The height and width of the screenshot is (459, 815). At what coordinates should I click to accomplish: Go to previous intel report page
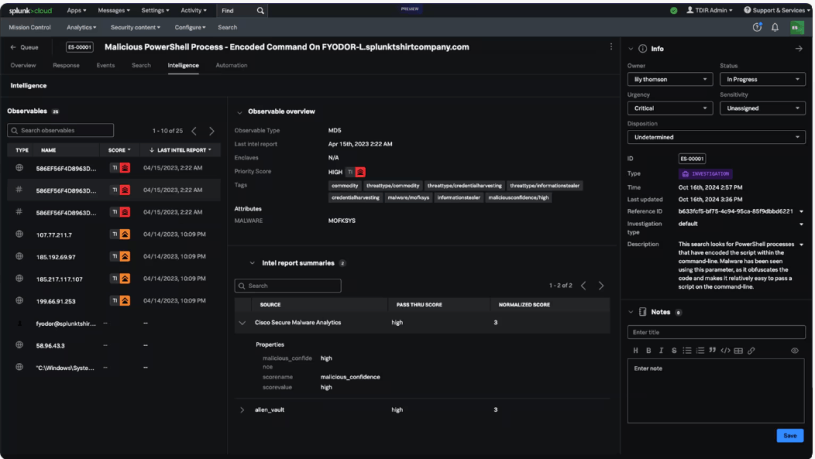coord(584,285)
